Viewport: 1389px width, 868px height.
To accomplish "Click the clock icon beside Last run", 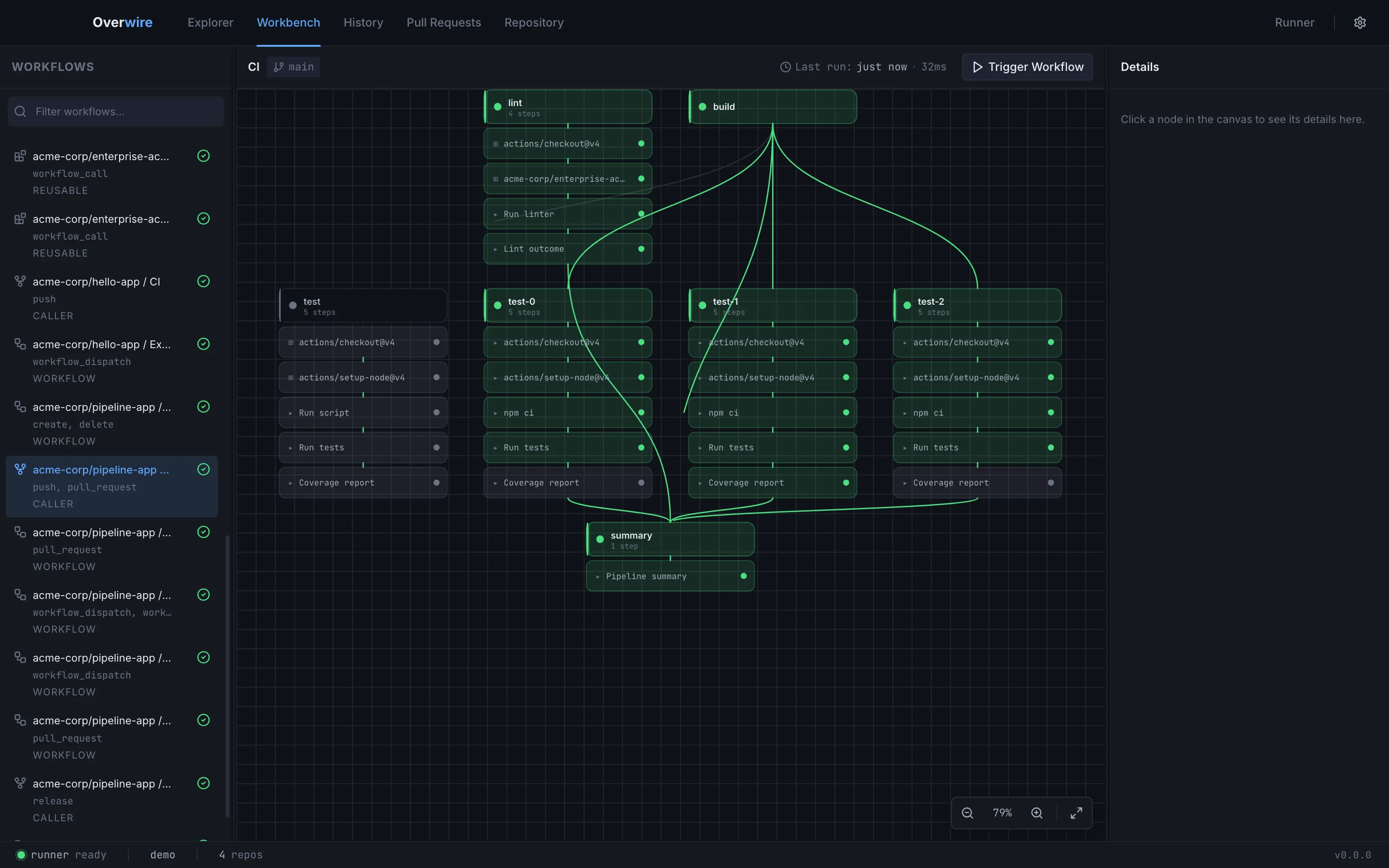I will point(785,67).
